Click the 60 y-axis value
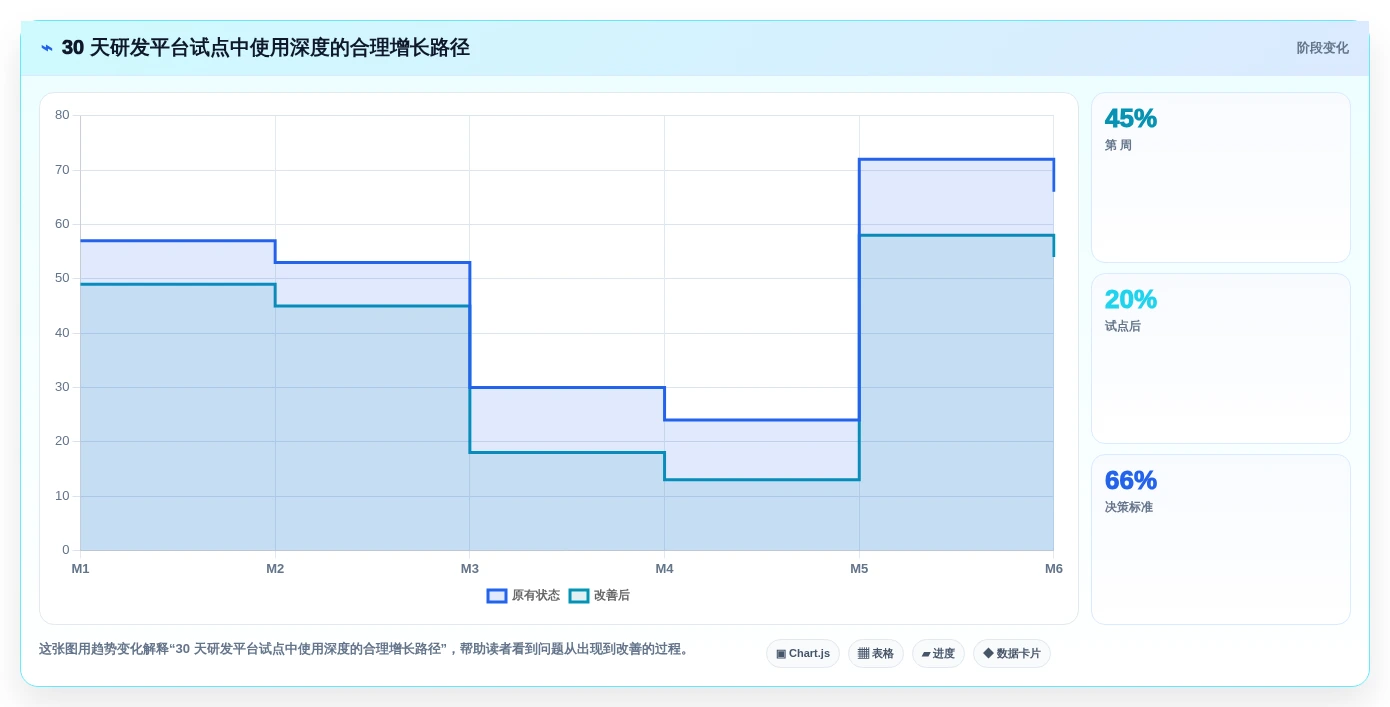This screenshot has height=707, width=1390. click(62, 224)
